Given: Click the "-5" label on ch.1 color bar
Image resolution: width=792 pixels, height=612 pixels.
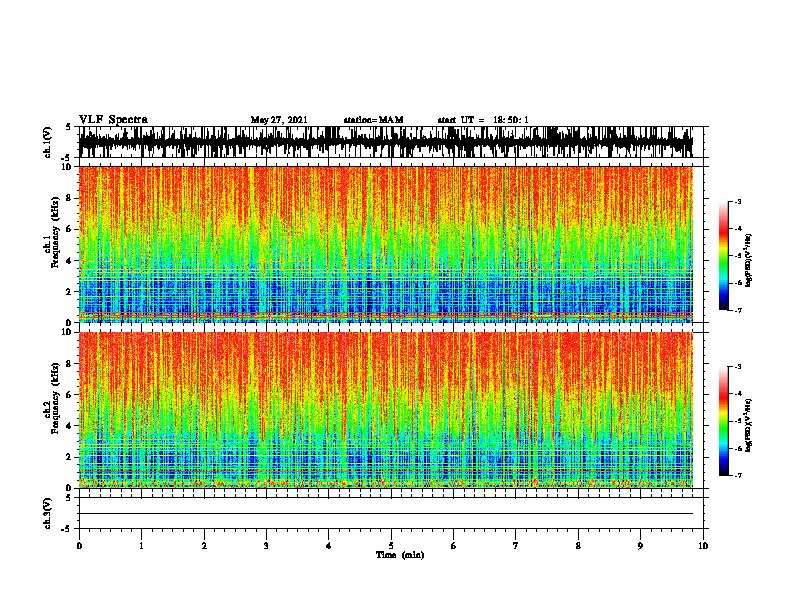Looking at the screenshot, I should 738,256.
